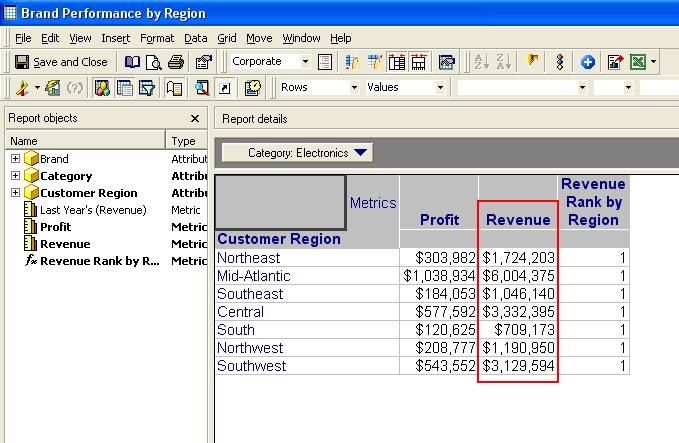Click the export to Excel icon
The height and width of the screenshot is (443, 679).
(638, 62)
